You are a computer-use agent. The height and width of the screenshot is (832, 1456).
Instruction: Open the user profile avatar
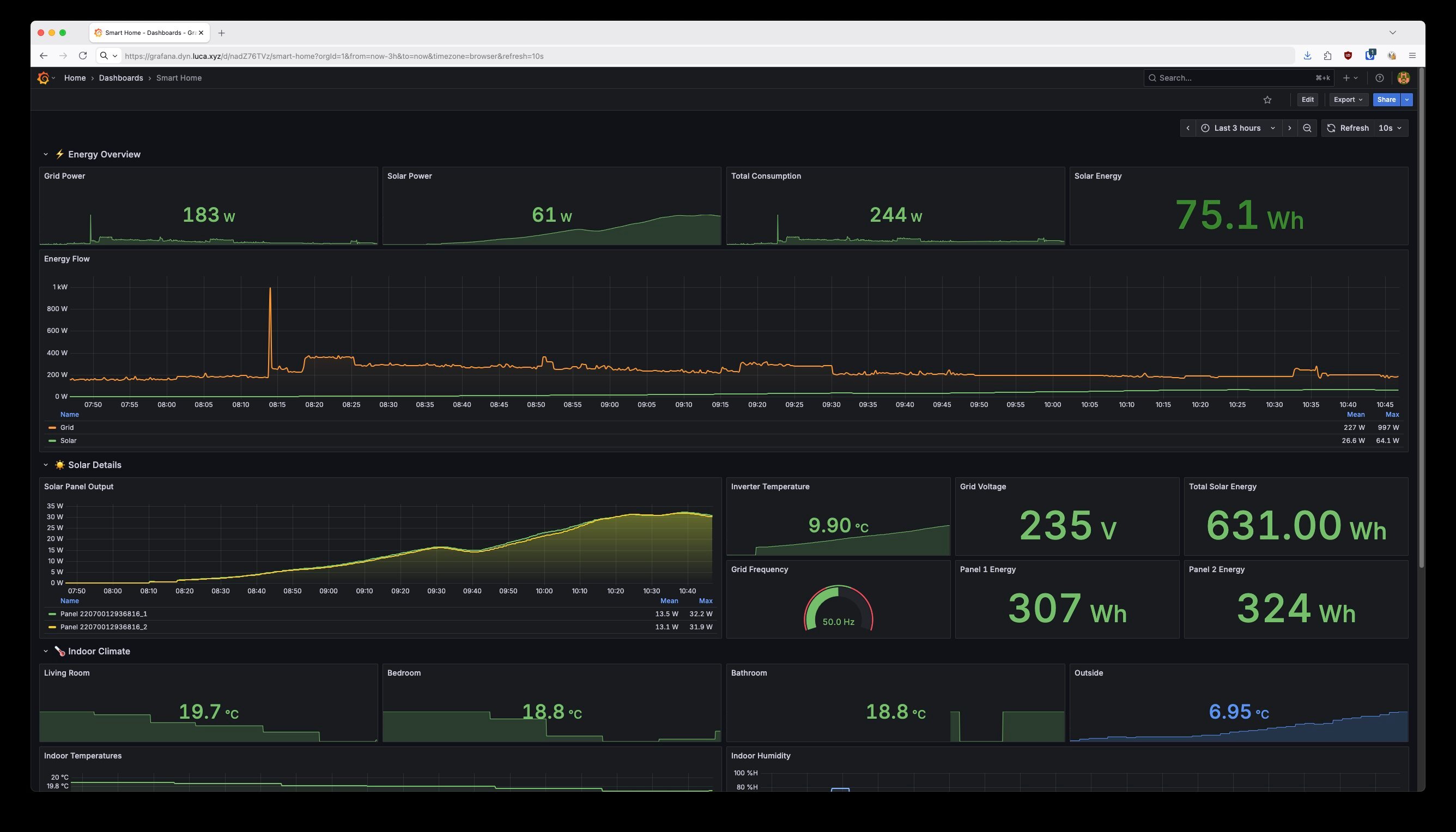[x=1404, y=78]
